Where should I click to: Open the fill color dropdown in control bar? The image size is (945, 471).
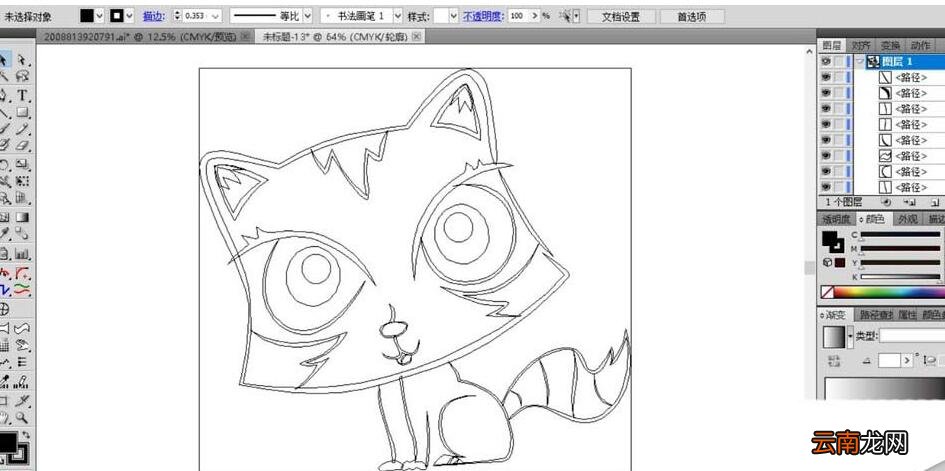click(x=100, y=16)
